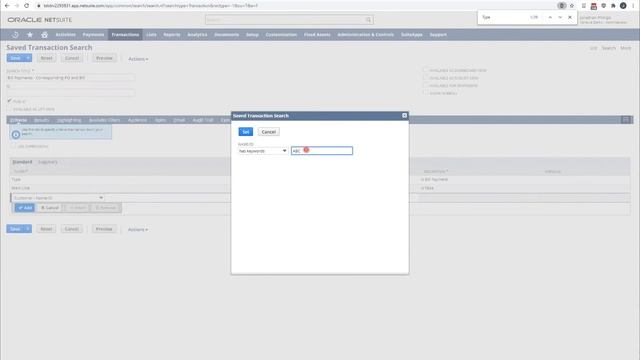The image size is (640, 360).
Task: Switch to the Audience tab
Action: 137,120
